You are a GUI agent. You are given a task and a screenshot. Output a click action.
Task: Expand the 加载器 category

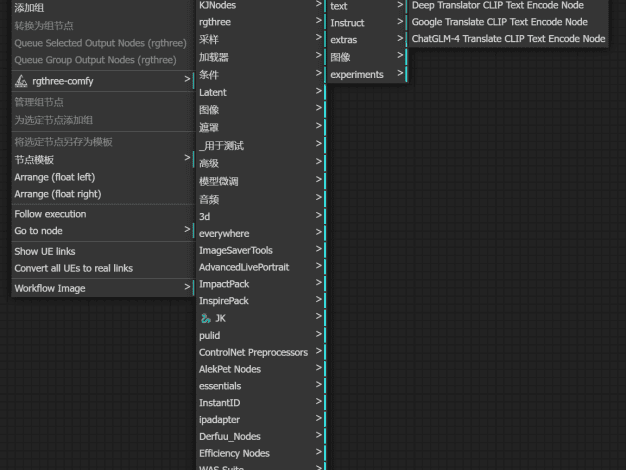click(x=261, y=57)
